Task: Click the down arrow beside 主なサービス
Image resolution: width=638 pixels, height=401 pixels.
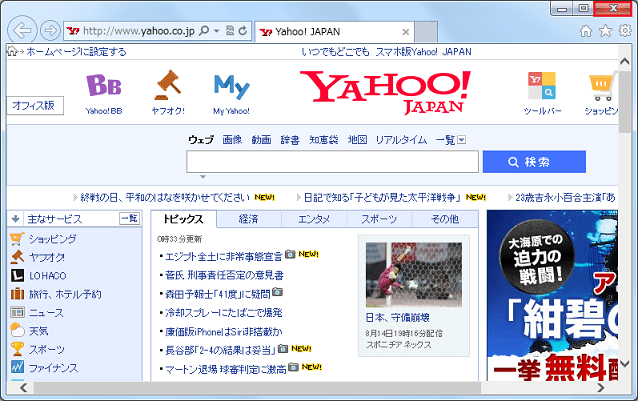Action: 15,219
